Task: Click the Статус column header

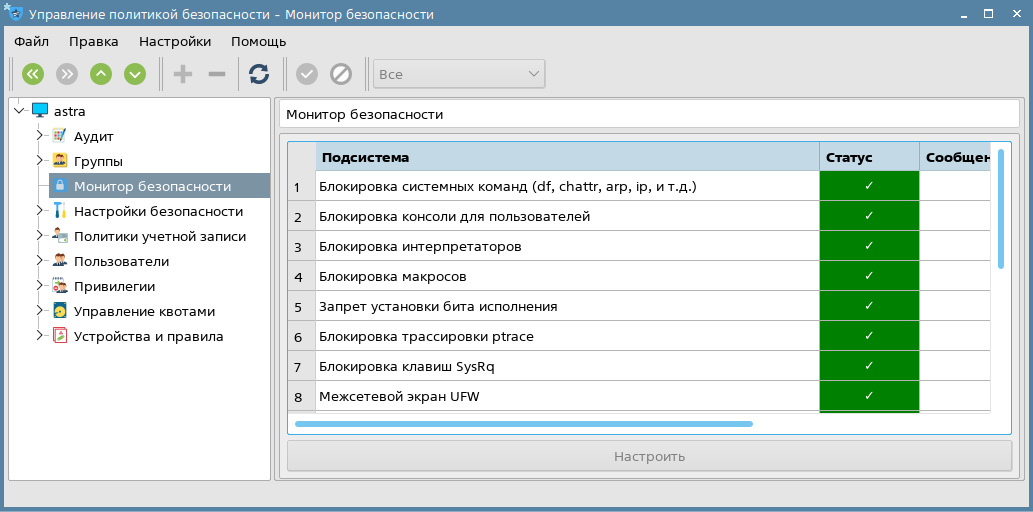Action: [x=870, y=157]
